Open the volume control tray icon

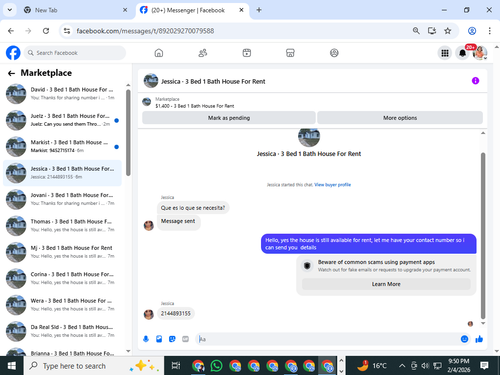[x=425, y=366]
